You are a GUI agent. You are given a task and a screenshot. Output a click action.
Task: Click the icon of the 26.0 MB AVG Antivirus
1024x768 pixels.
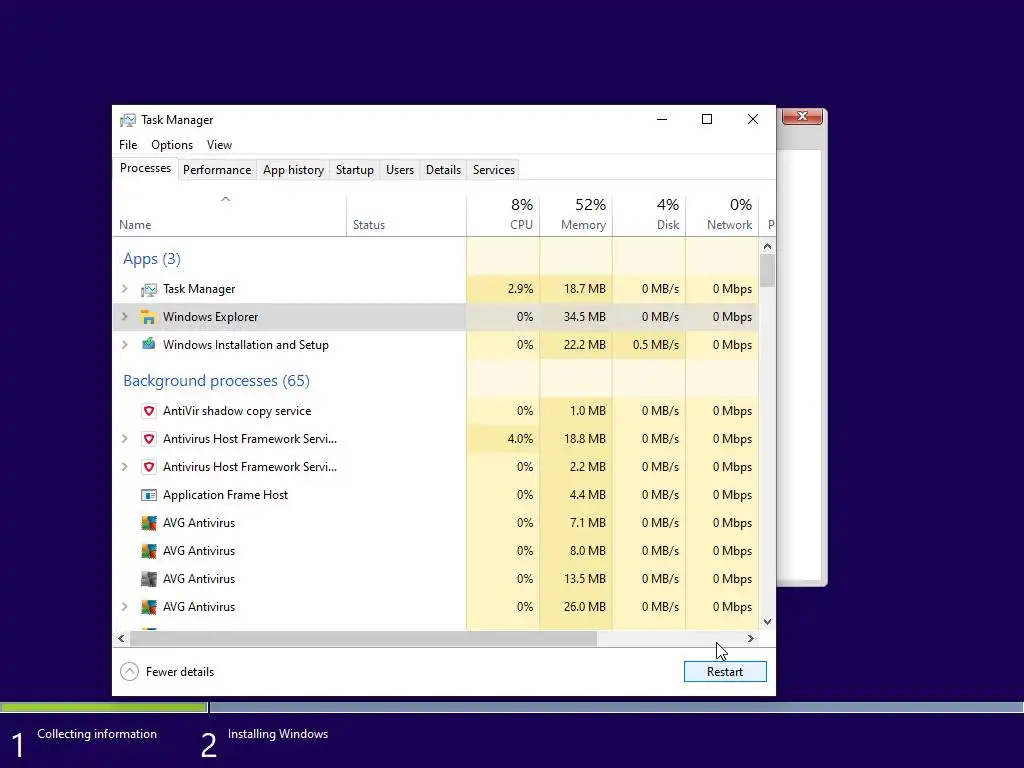tap(149, 607)
